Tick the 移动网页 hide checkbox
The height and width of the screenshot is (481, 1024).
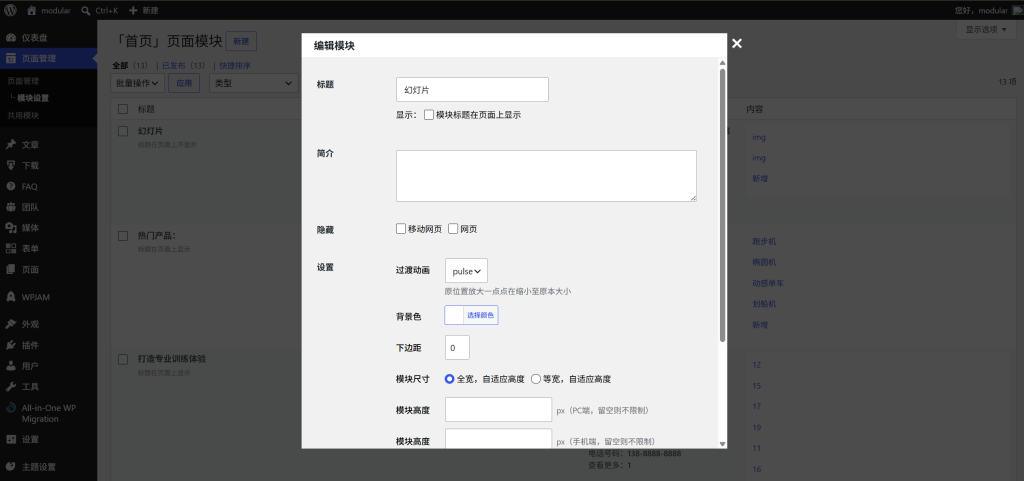click(x=401, y=229)
